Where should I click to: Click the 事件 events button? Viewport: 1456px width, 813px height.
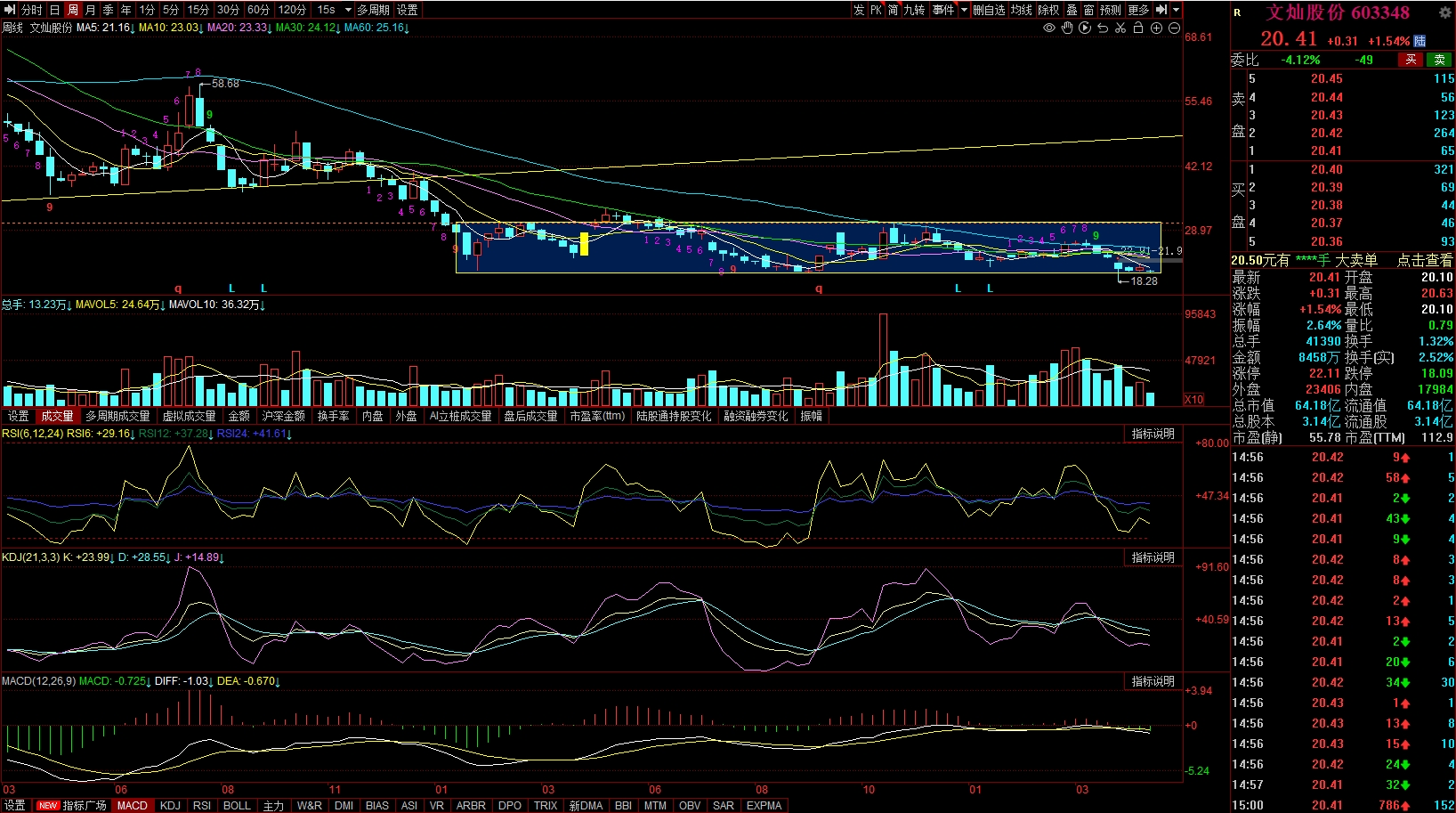[943, 10]
